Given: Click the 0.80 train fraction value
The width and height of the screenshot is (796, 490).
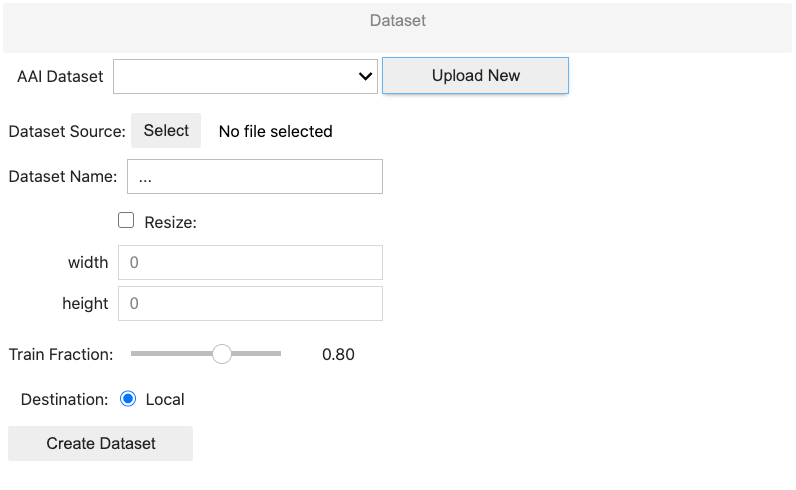Looking at the screenshot, I should (338, 354).
